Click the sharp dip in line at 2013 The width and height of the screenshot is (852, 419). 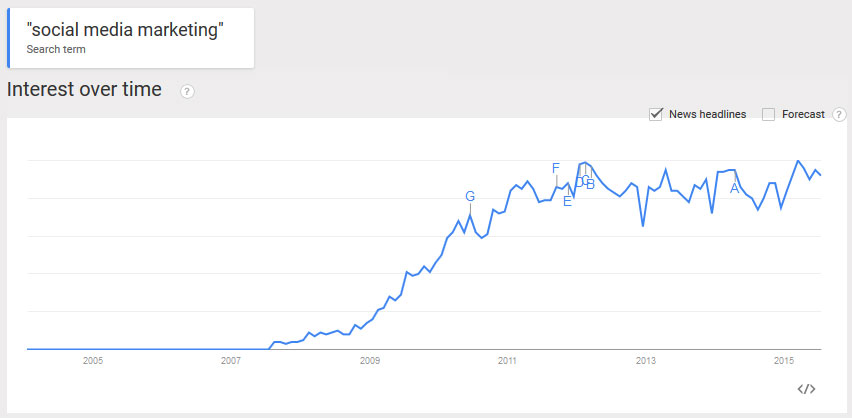click(x=643, y=225)
